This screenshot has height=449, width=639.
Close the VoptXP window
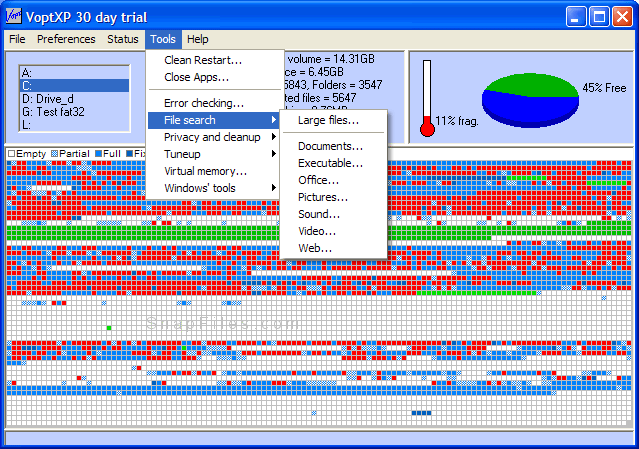point(622,17)
